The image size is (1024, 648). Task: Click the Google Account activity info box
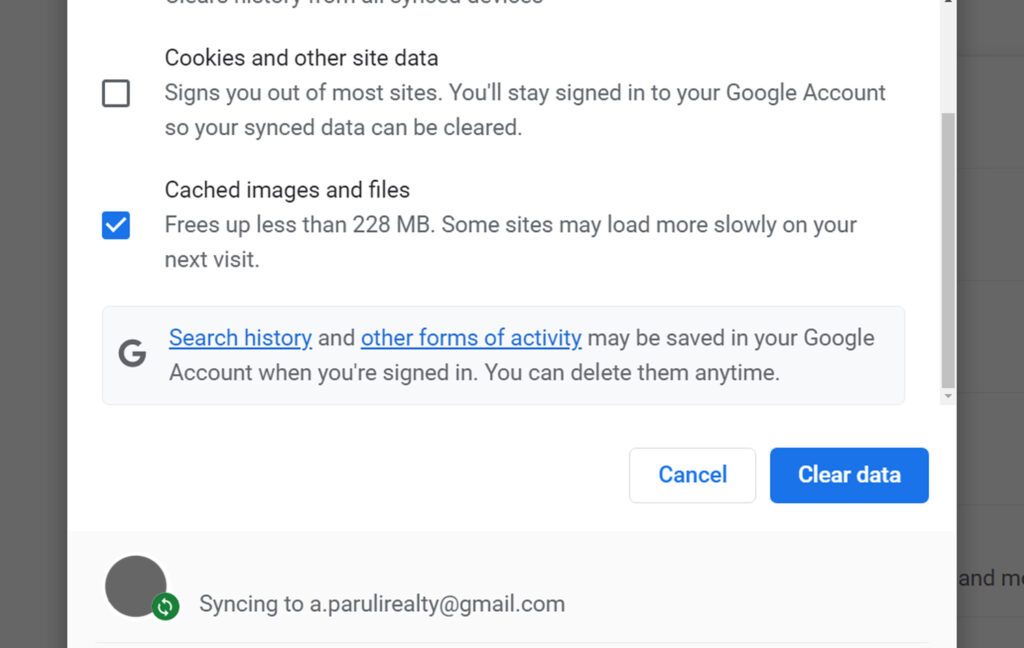[x=504, y=355]
